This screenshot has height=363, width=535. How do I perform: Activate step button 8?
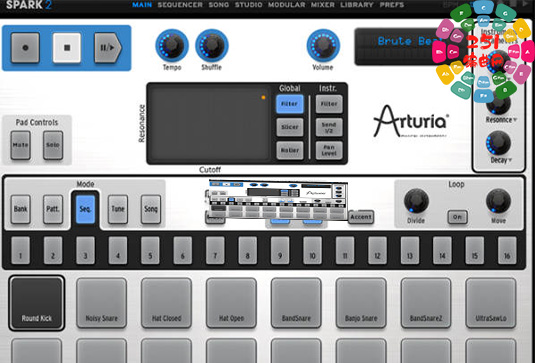[x=247, y=251]
